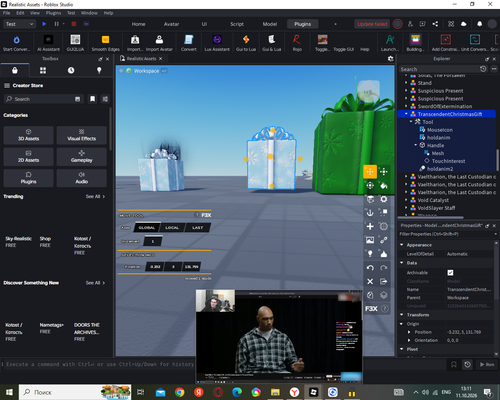
Task: Open the Toolbox recent tab clock icon
Action: 71,70
